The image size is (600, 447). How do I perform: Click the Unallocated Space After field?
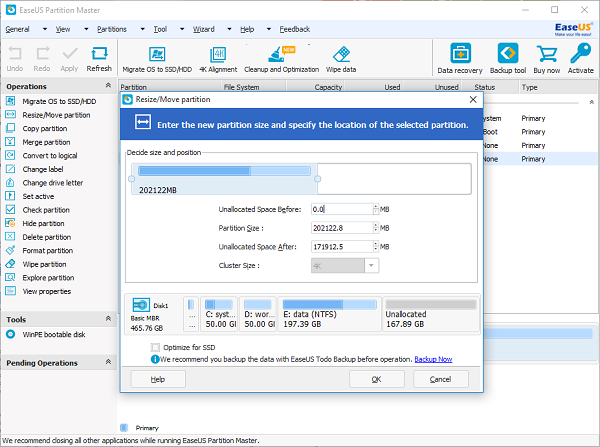click(x=342, y=247)
